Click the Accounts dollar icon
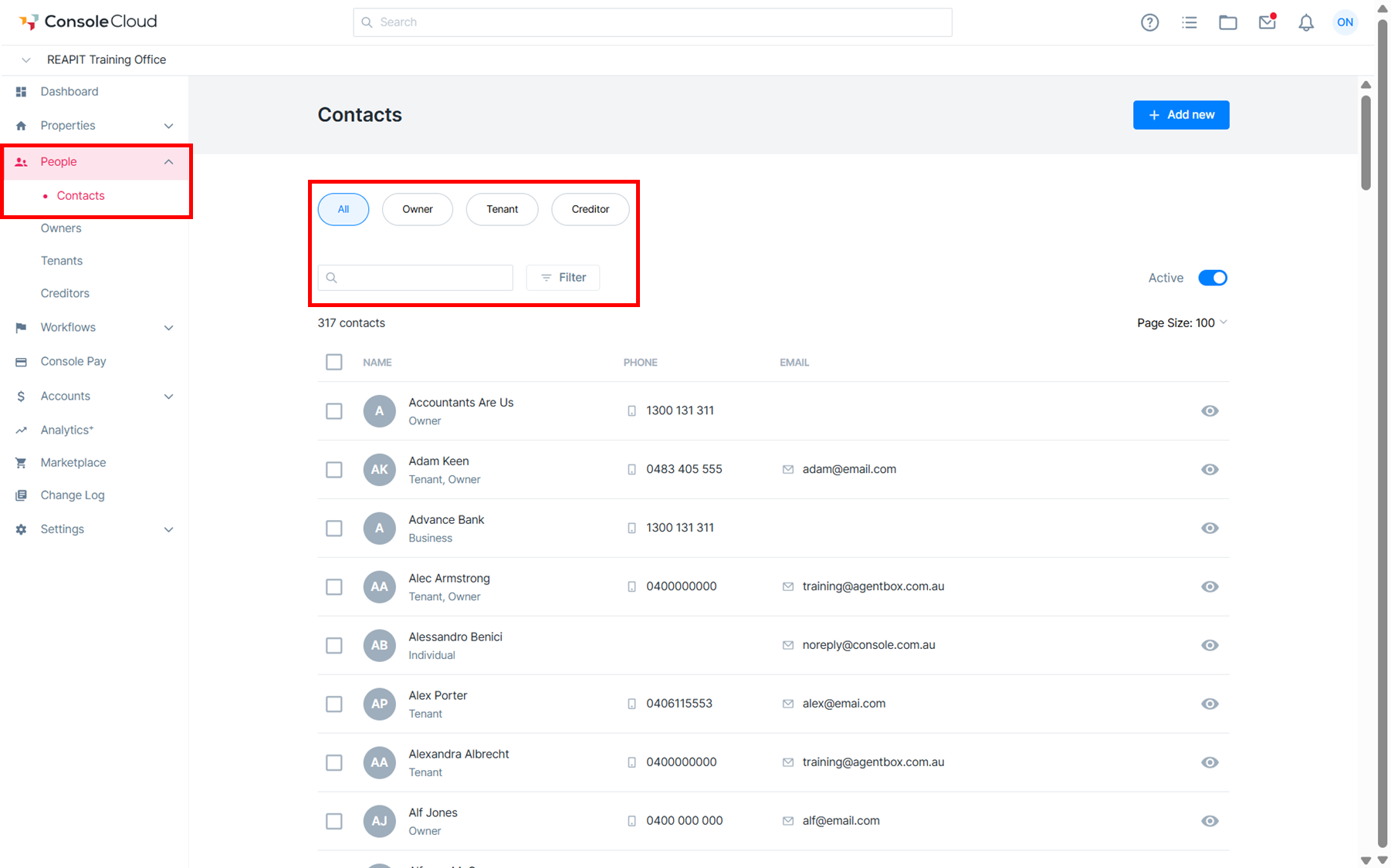 [x=22, y=397]
